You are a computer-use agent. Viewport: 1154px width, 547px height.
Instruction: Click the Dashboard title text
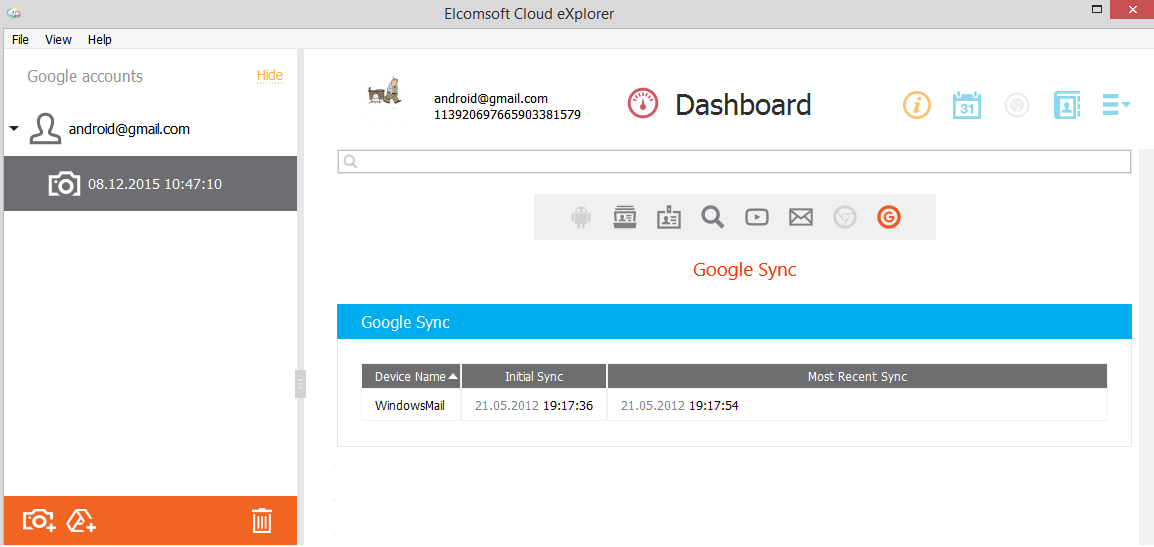743,105
